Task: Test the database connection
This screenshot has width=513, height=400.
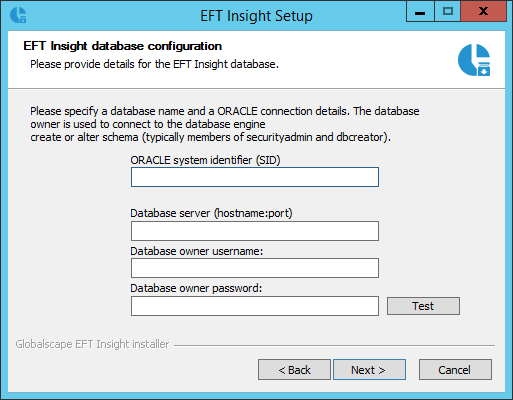Action: pyautogui.click(x=423, y=306)
